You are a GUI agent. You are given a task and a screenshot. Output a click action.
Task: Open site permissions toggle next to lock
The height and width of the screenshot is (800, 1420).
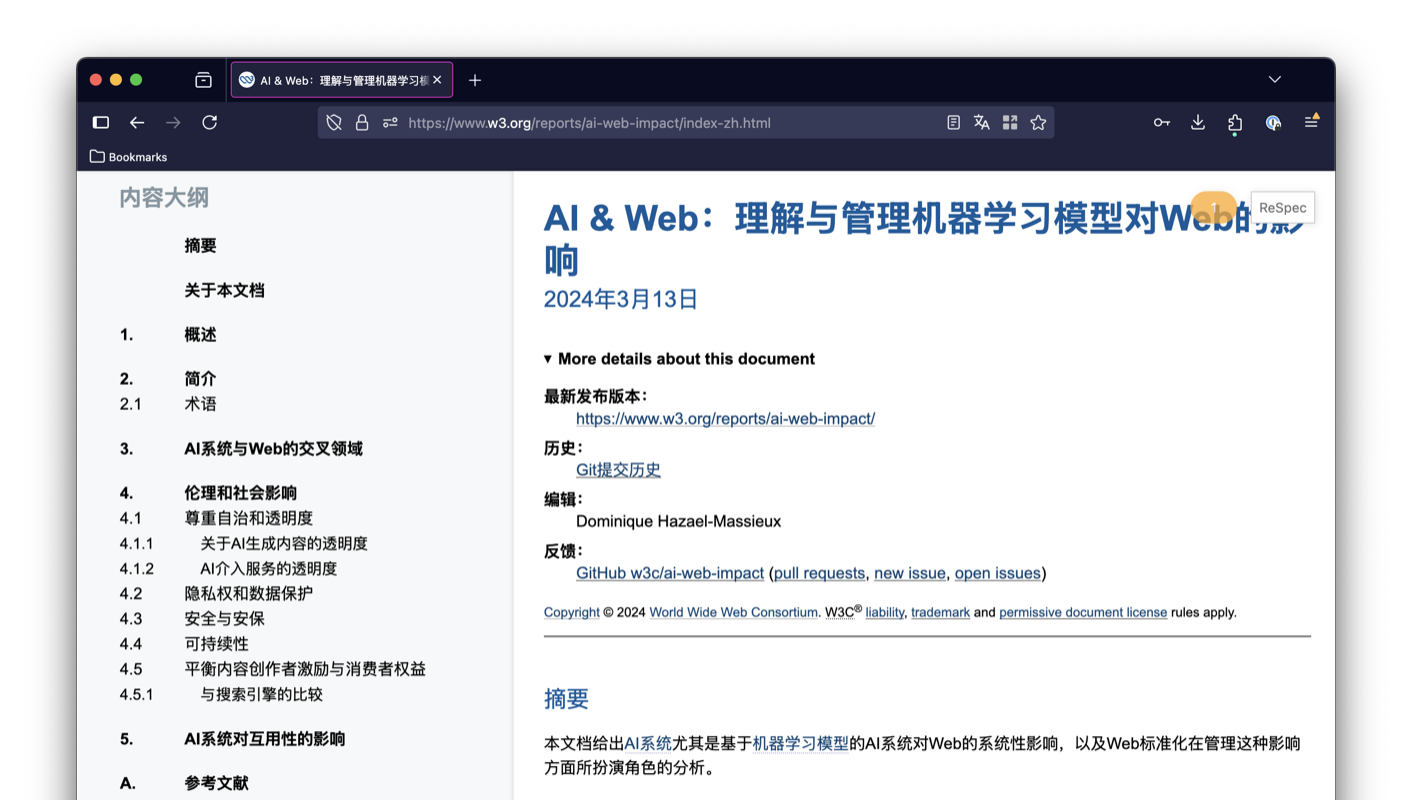[389, 122]
